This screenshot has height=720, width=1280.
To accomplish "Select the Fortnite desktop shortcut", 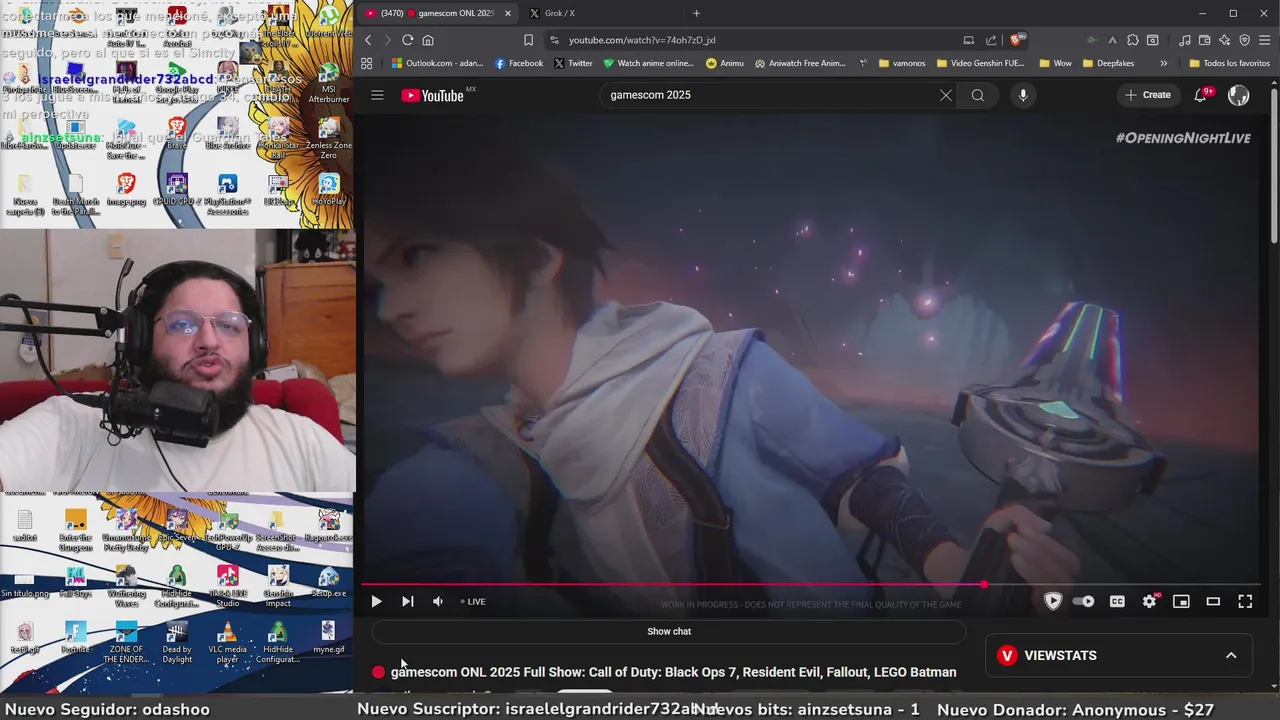I will 75,636.
